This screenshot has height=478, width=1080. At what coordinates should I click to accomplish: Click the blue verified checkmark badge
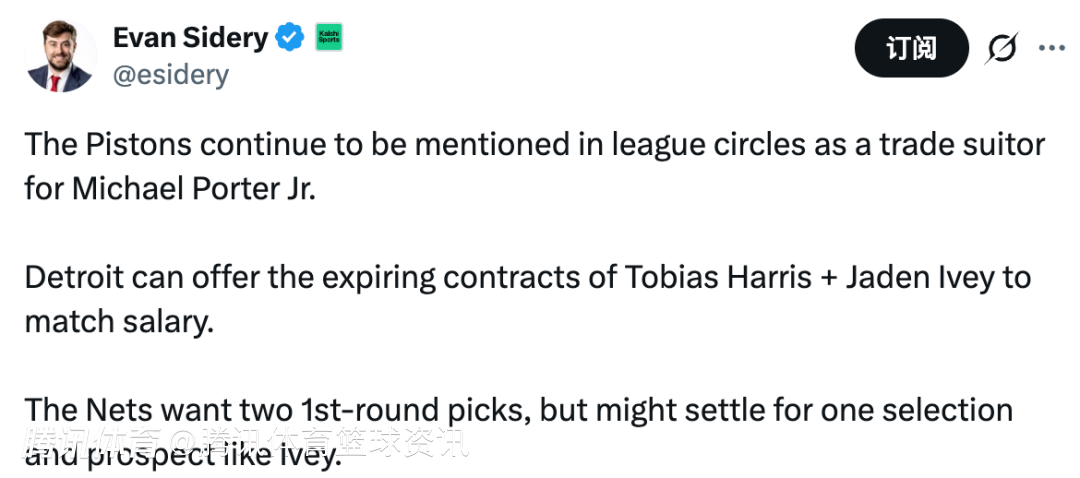(x=289, y=39)
